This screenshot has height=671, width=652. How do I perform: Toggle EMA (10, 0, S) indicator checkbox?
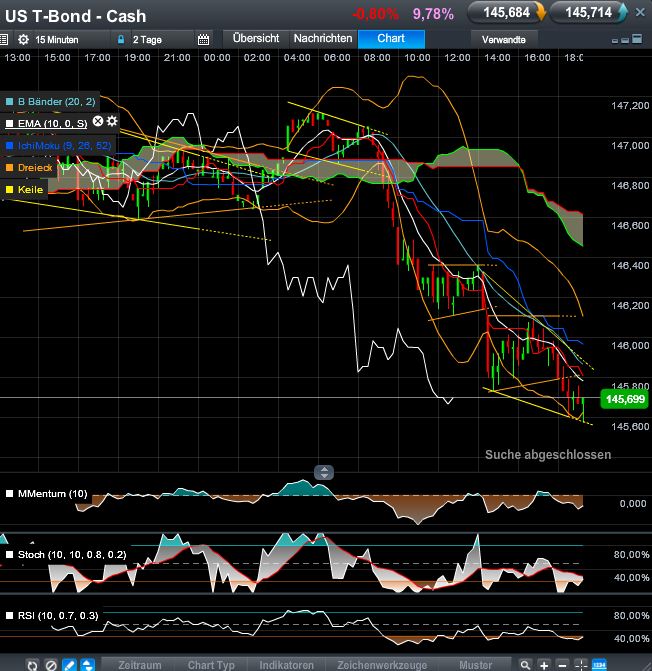(9, 124)
